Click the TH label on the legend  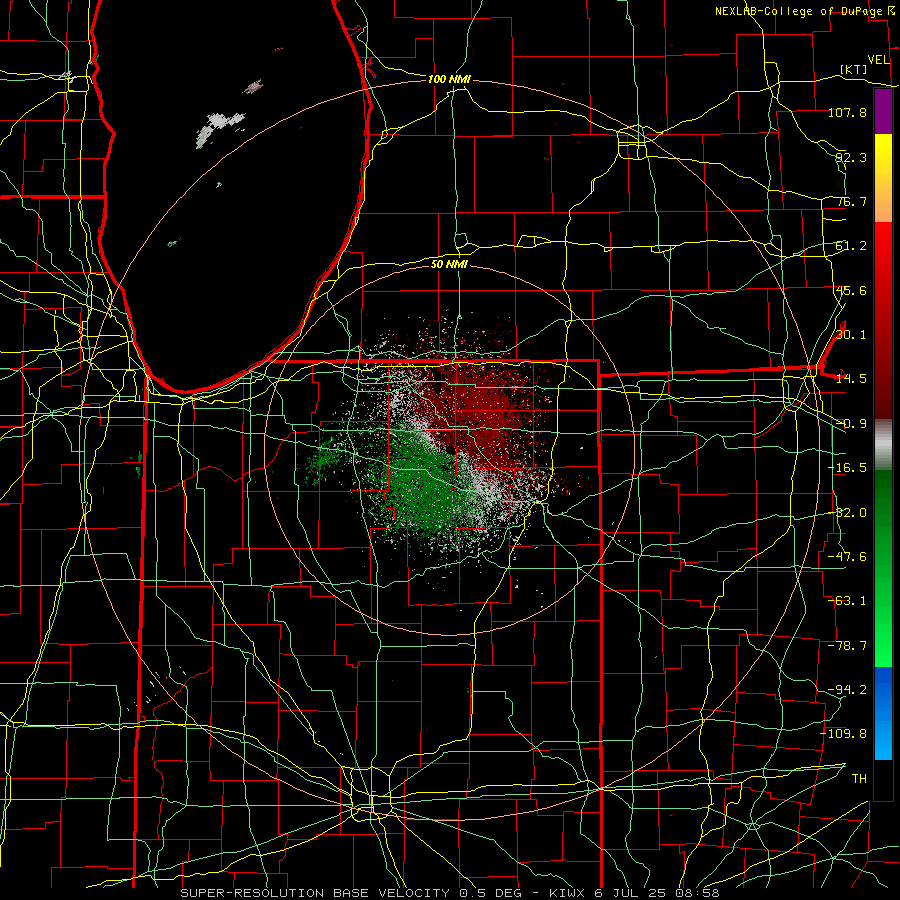click(859, 779)
